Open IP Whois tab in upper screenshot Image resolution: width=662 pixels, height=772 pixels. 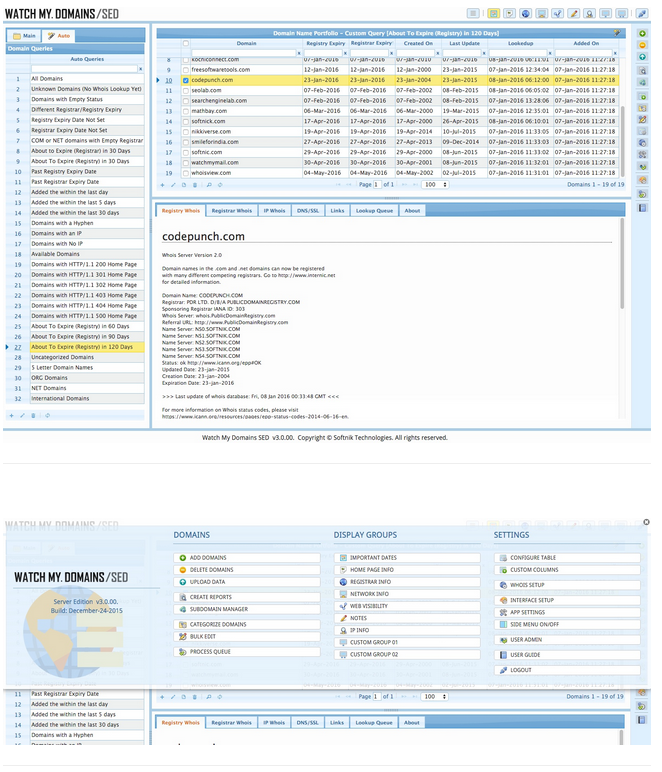(274, 211)
